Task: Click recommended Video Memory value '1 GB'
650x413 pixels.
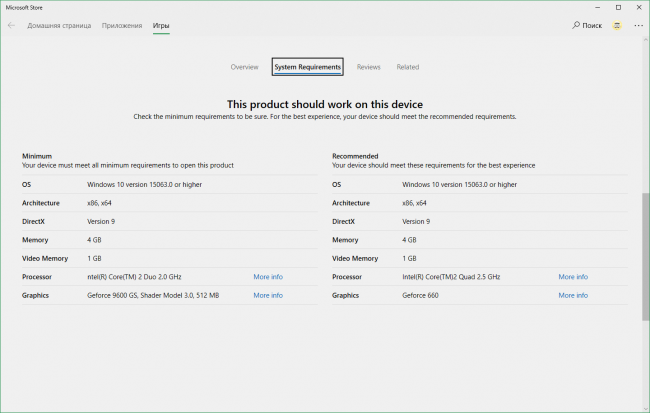Action: pos(409,258)
